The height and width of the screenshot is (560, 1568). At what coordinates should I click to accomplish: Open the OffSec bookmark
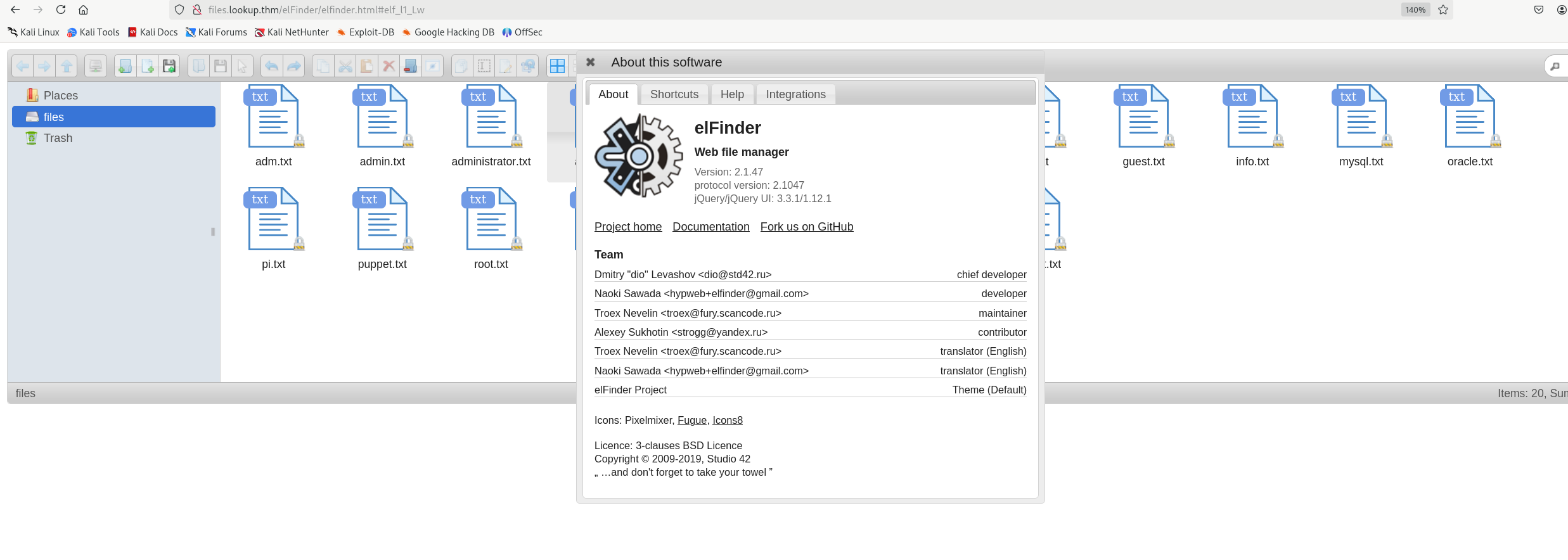pos(522,32)
